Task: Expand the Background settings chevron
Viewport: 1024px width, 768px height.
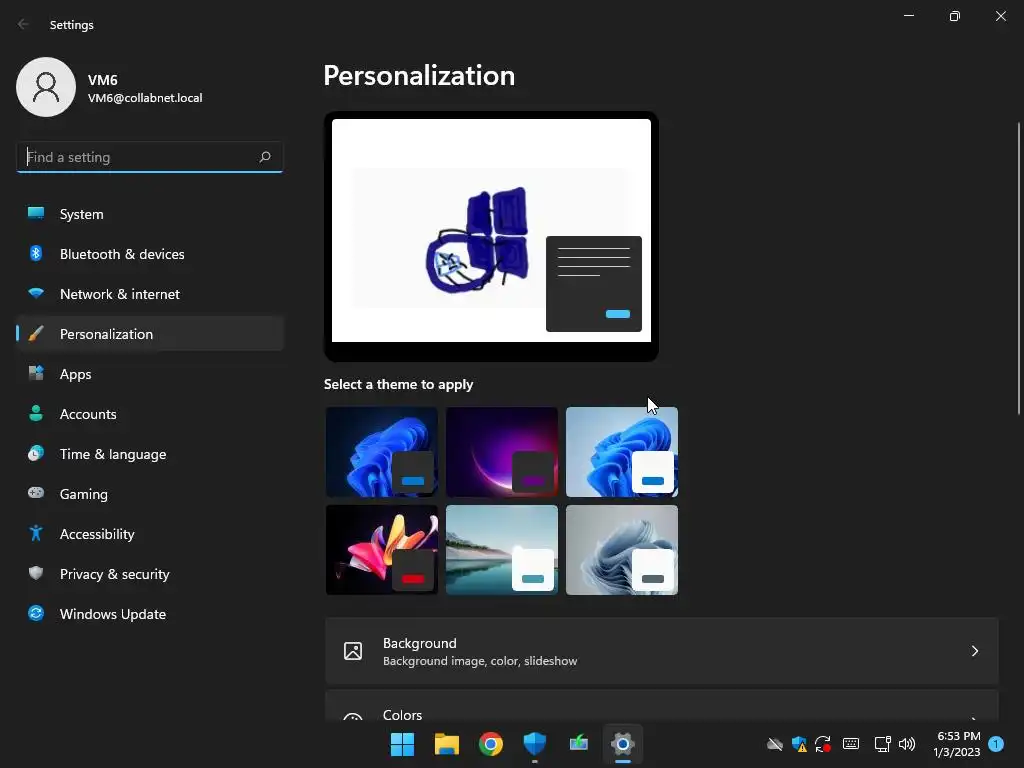Action: (974, 651)
